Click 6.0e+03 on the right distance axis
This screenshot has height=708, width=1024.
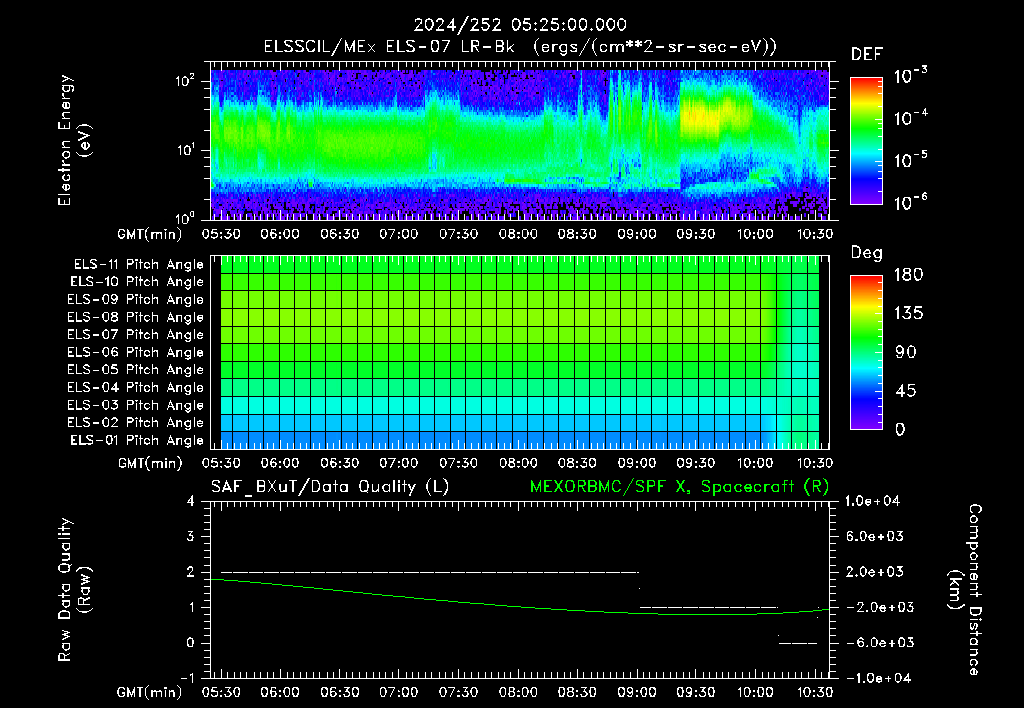(874, 537)
